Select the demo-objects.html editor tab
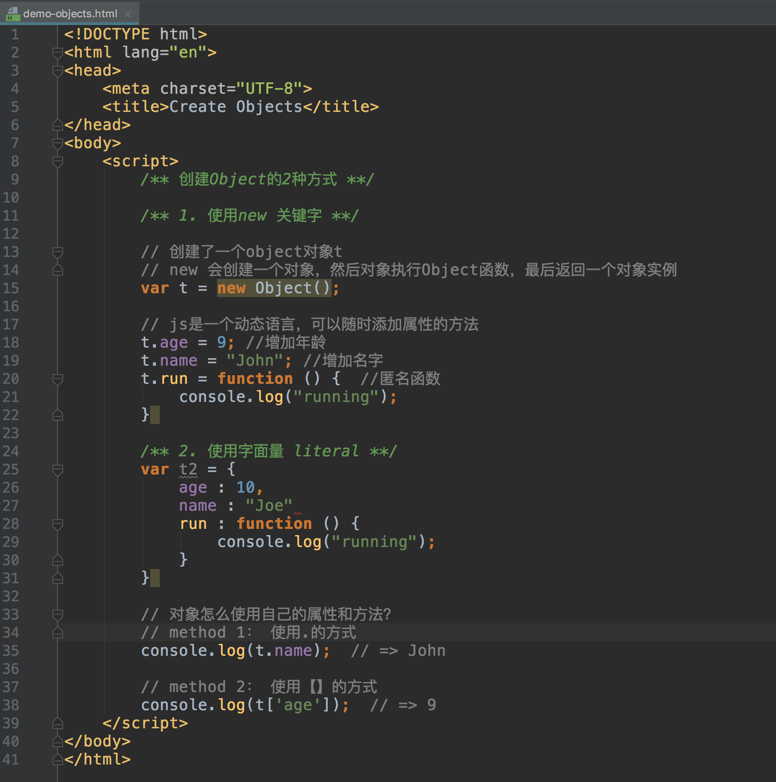The height and width of the screenshot is (782, 776). [70, 13]
